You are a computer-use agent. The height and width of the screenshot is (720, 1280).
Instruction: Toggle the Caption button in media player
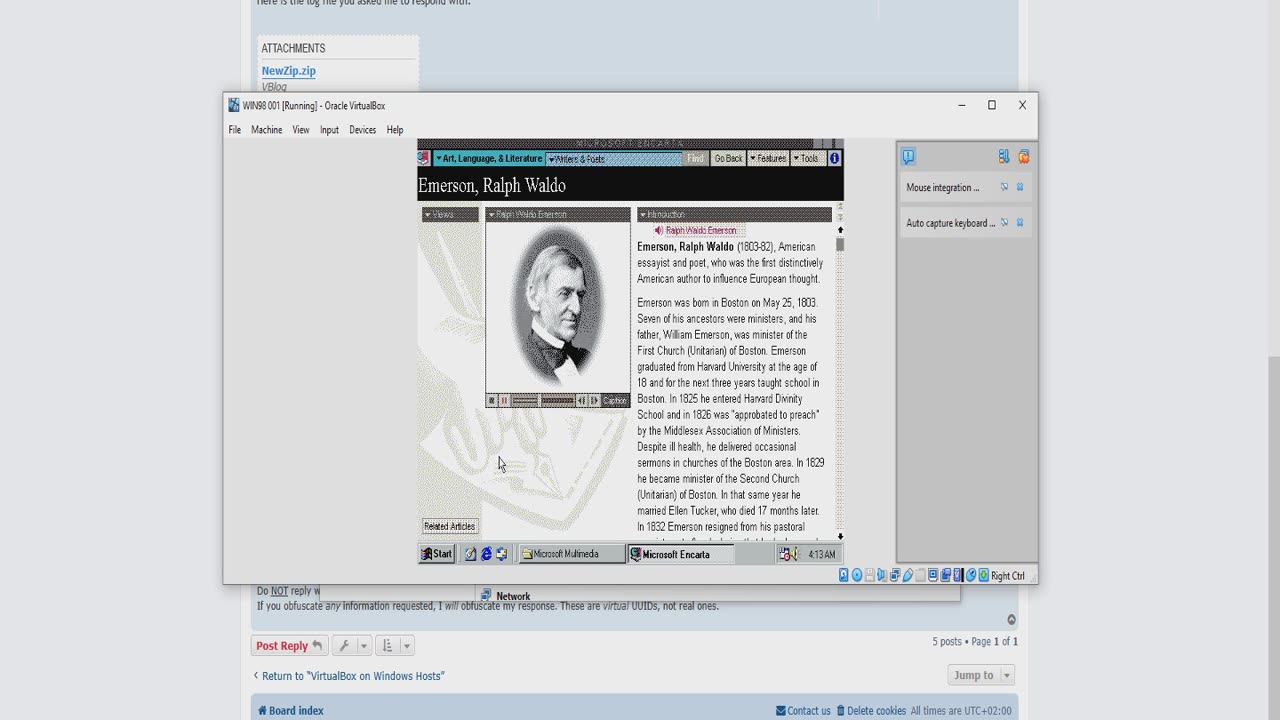pos(615,401)
